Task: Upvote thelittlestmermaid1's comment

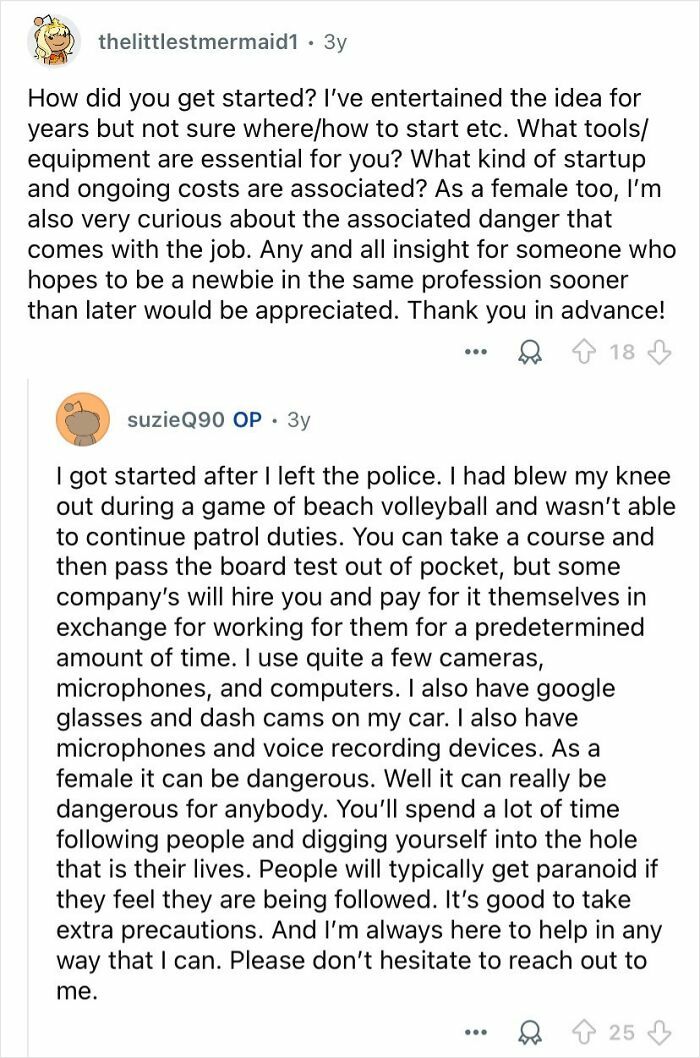Action: point(583,352)
